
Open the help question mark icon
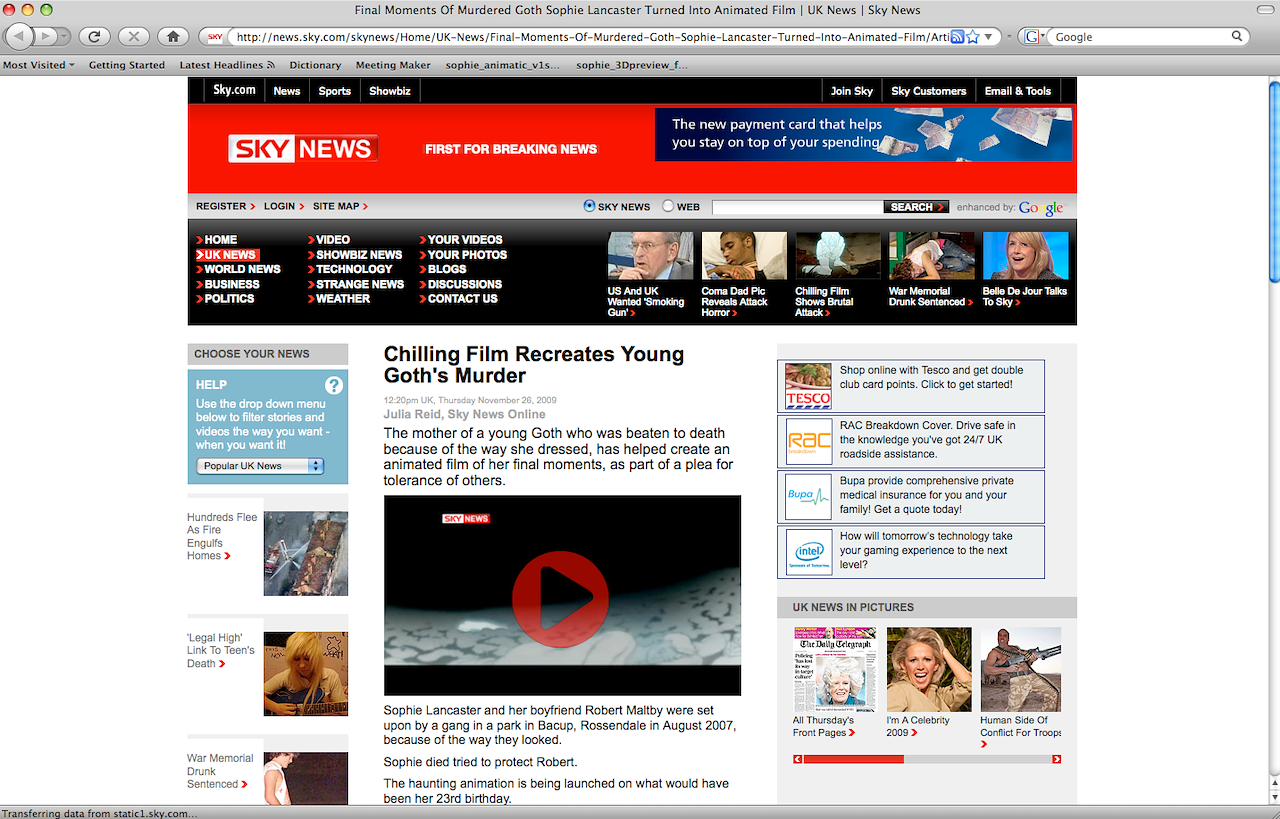click(334, 385)
